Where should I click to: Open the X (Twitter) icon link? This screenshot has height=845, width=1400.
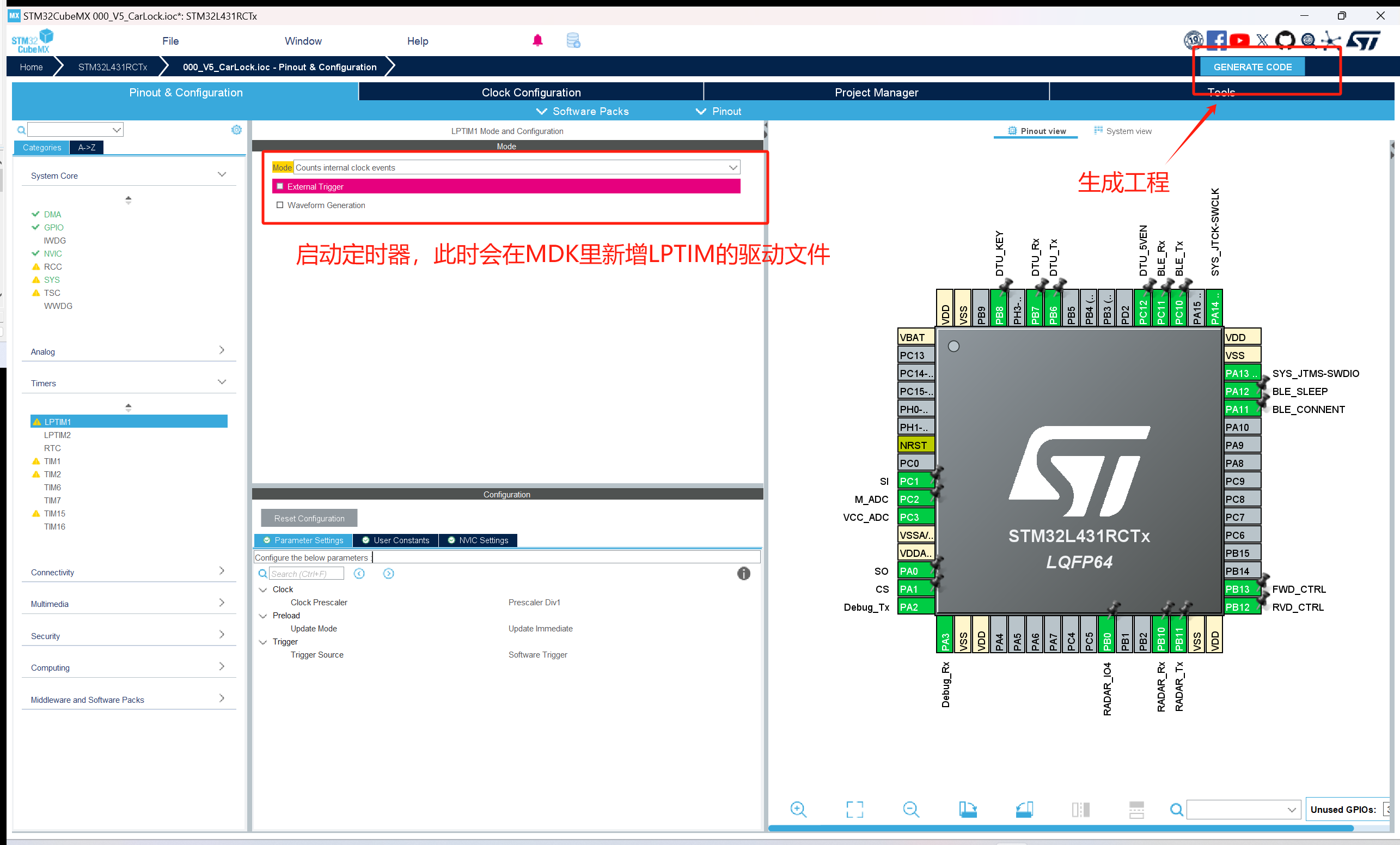[1262, 40]
